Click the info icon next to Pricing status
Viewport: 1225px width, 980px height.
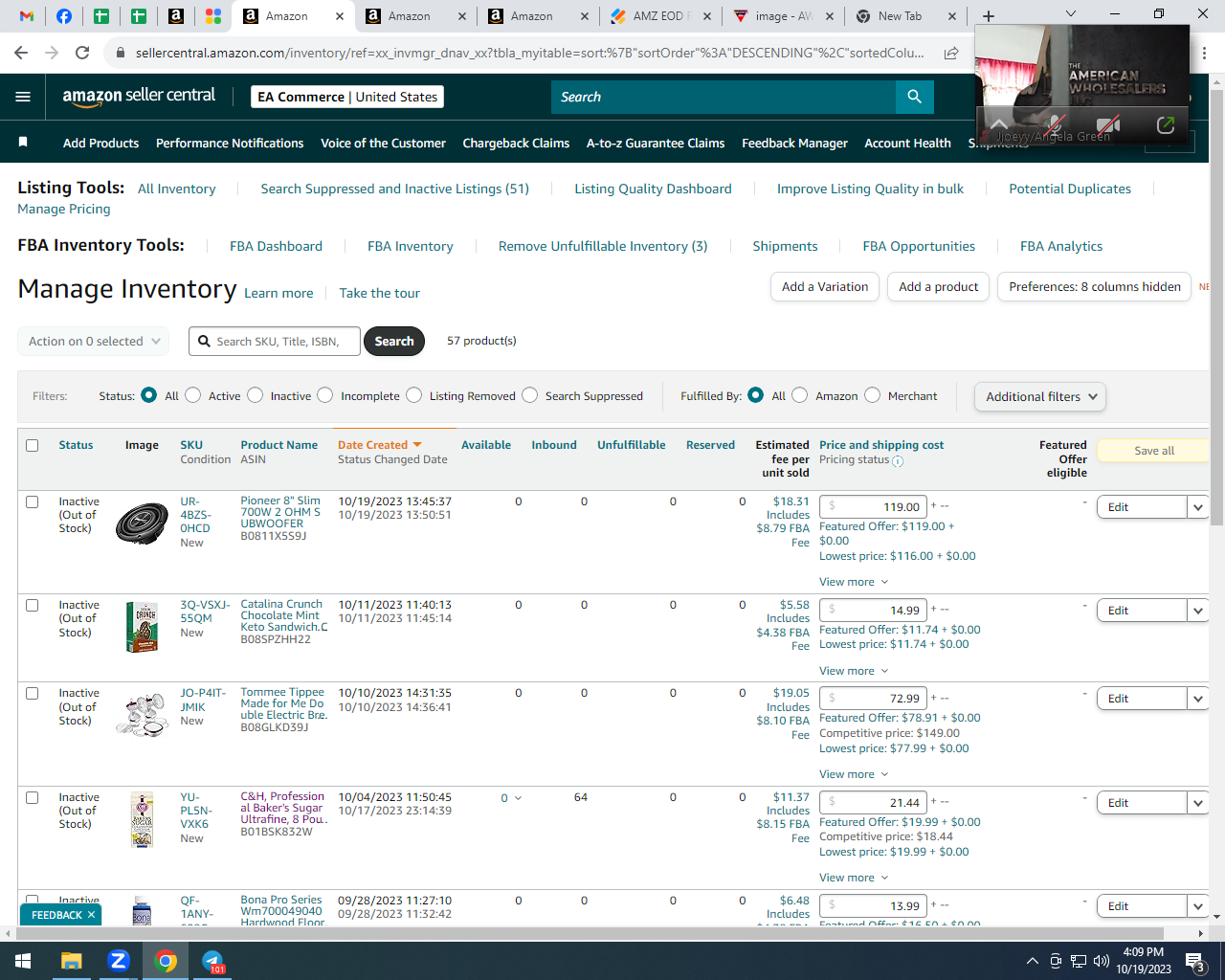pyautogui.click(x=898, y=460)
